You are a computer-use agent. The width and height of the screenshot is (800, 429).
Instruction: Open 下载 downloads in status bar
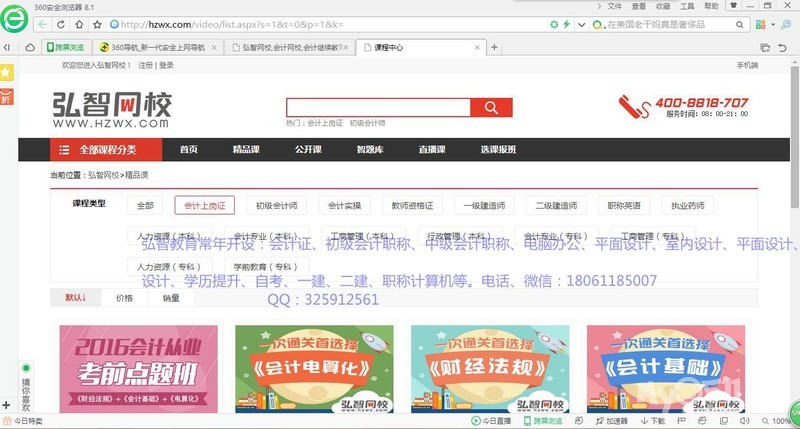(x=653, y=421)
